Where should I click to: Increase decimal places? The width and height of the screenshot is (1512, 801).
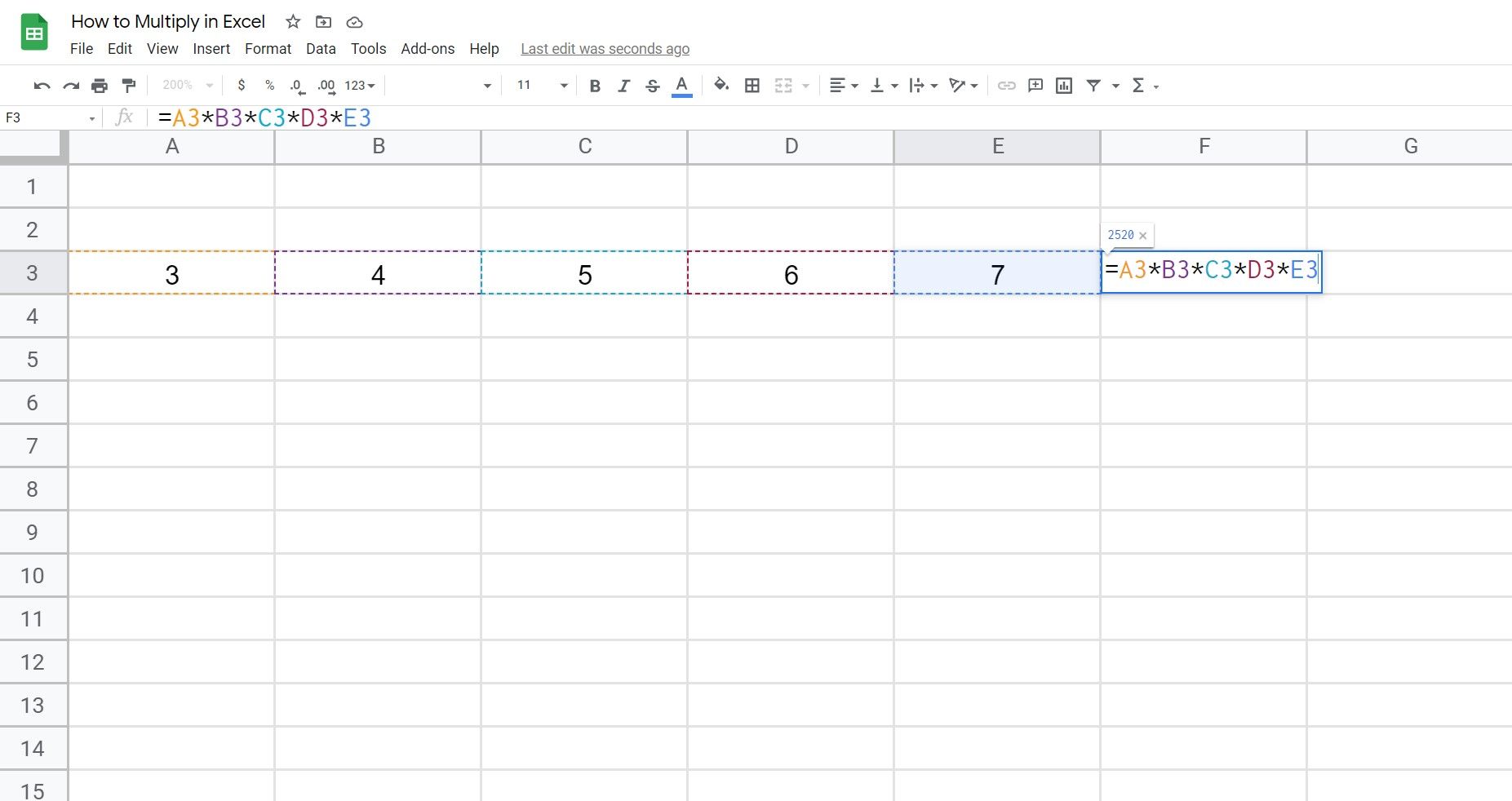click(326, 86)
